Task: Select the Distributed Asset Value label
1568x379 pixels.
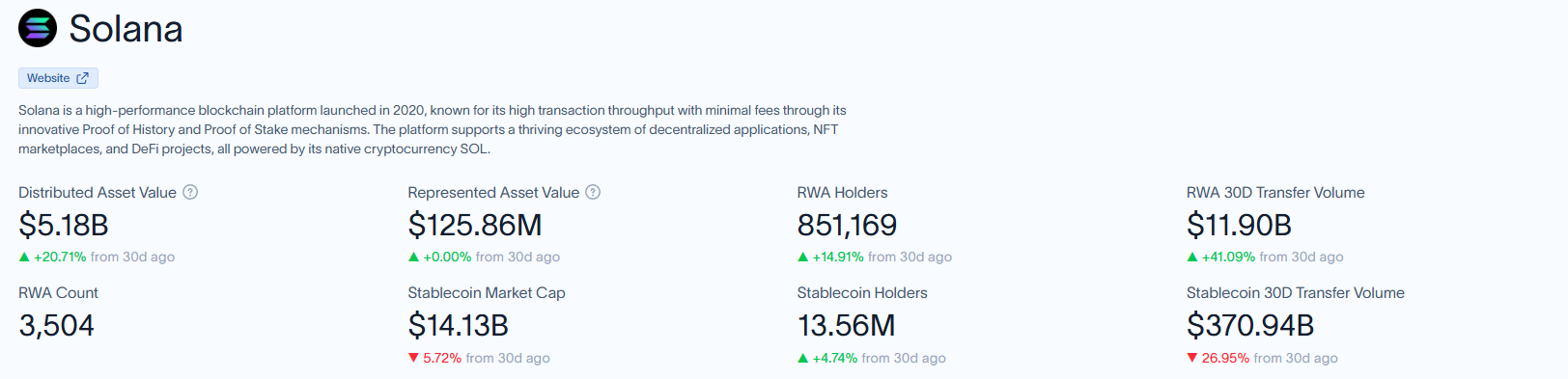Action: [98, 193]
